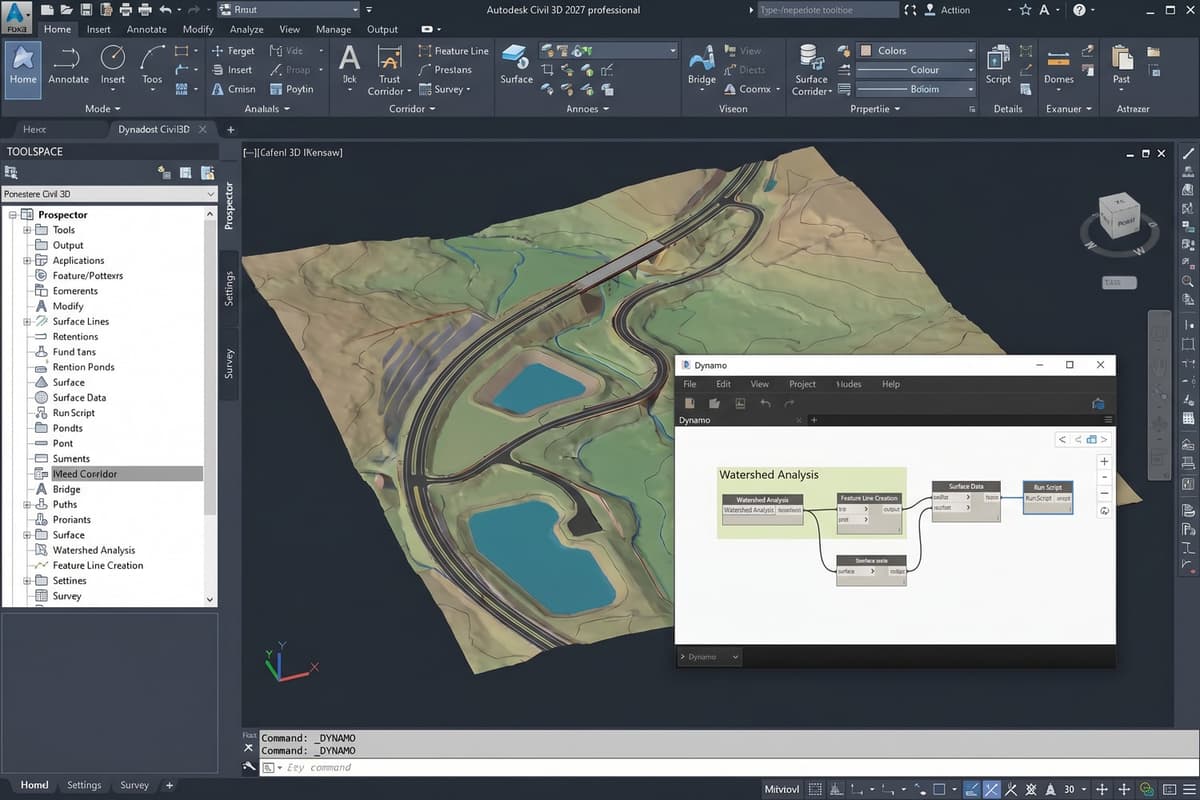Click the Feature Line tool
The height and width of the screenshot is (800, 1200).
454,51
